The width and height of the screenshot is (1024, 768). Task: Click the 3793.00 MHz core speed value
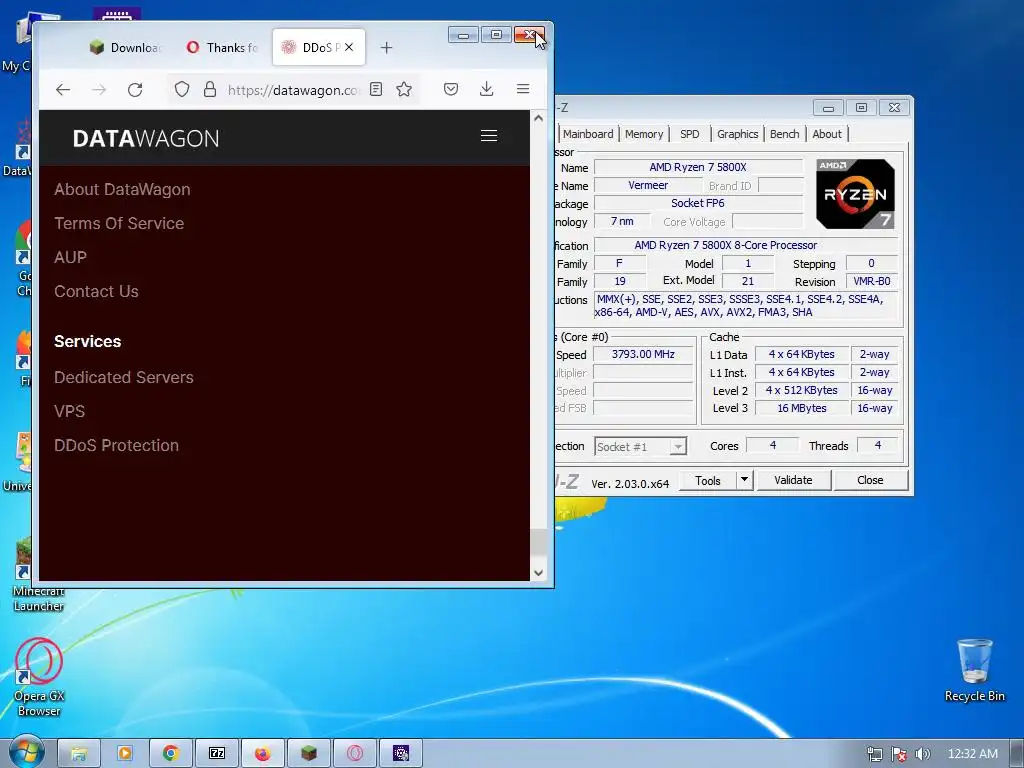click(x=643, y=354)
